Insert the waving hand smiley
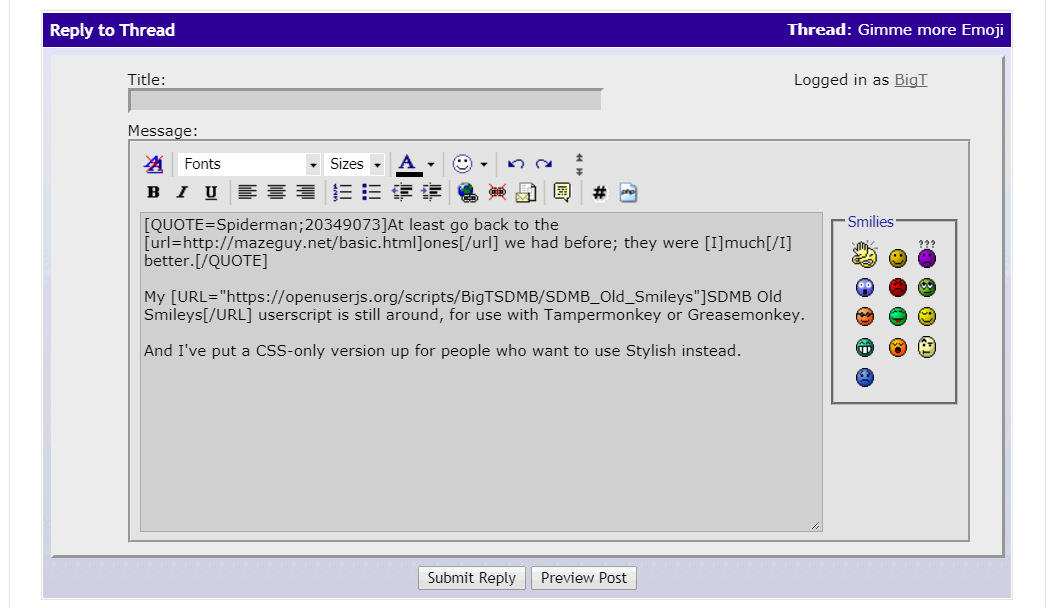This screenshot has width=1051, height=608. coord(865,254)
